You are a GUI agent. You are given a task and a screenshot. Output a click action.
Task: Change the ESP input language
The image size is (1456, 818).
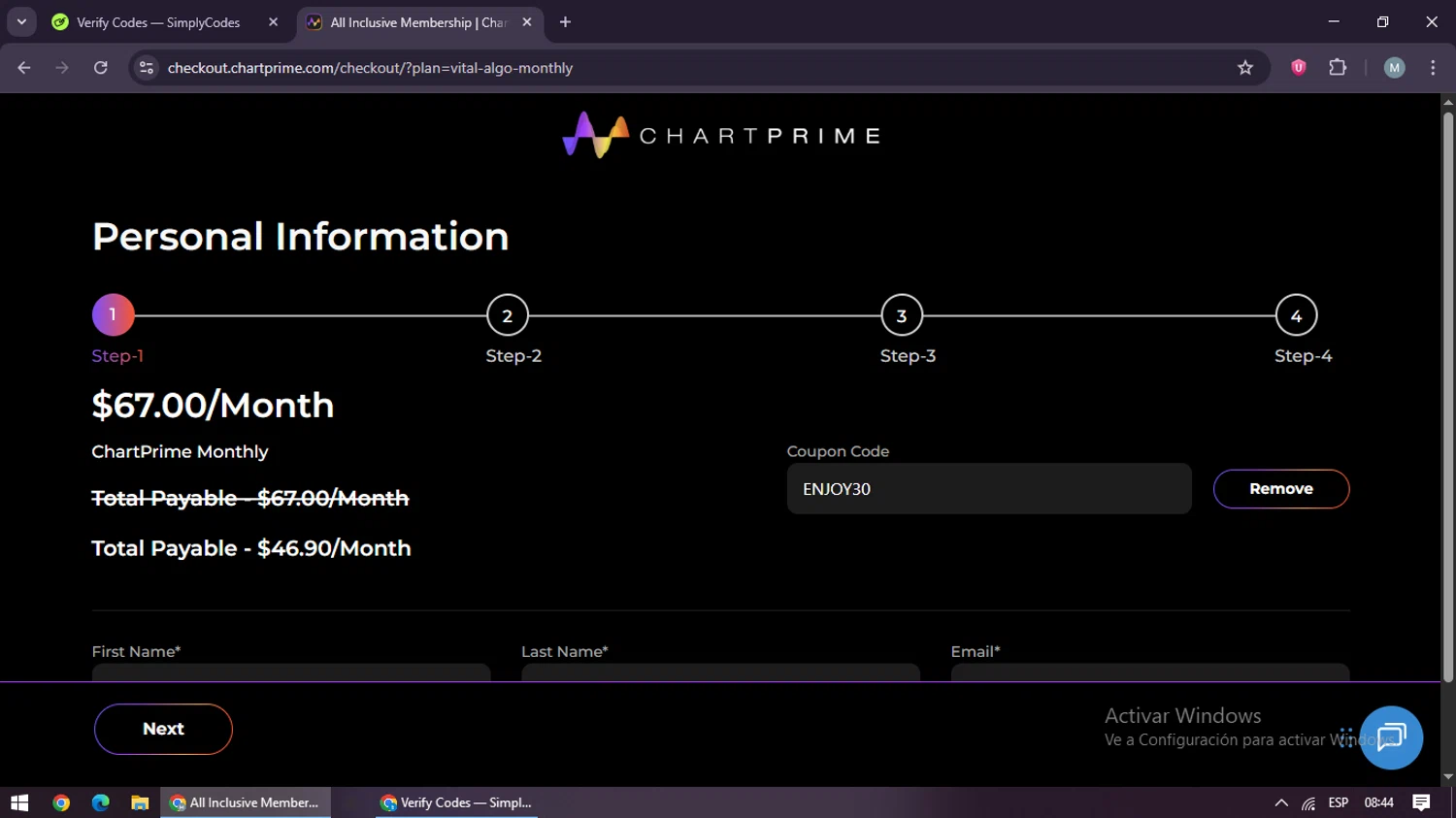point(1339,802)
